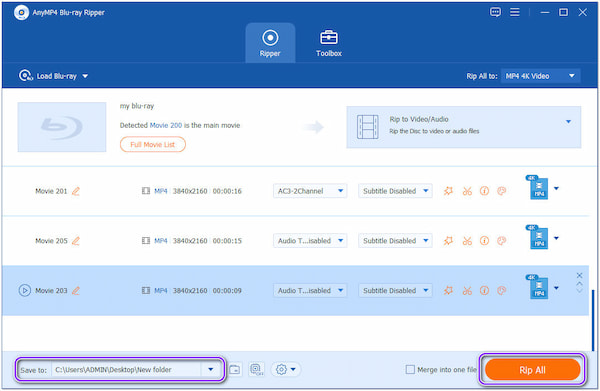The image size is (600, 391).
Task: Enable Merge into one file checkbox
Action: 410,370
